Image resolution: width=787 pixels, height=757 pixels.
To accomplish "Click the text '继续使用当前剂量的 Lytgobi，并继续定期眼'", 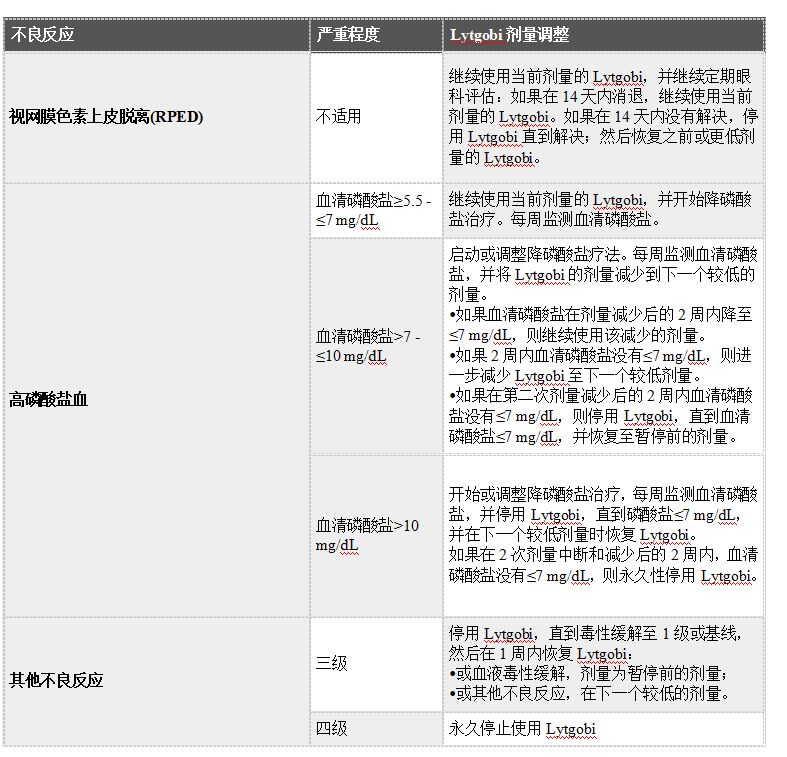I will point(600,76).
